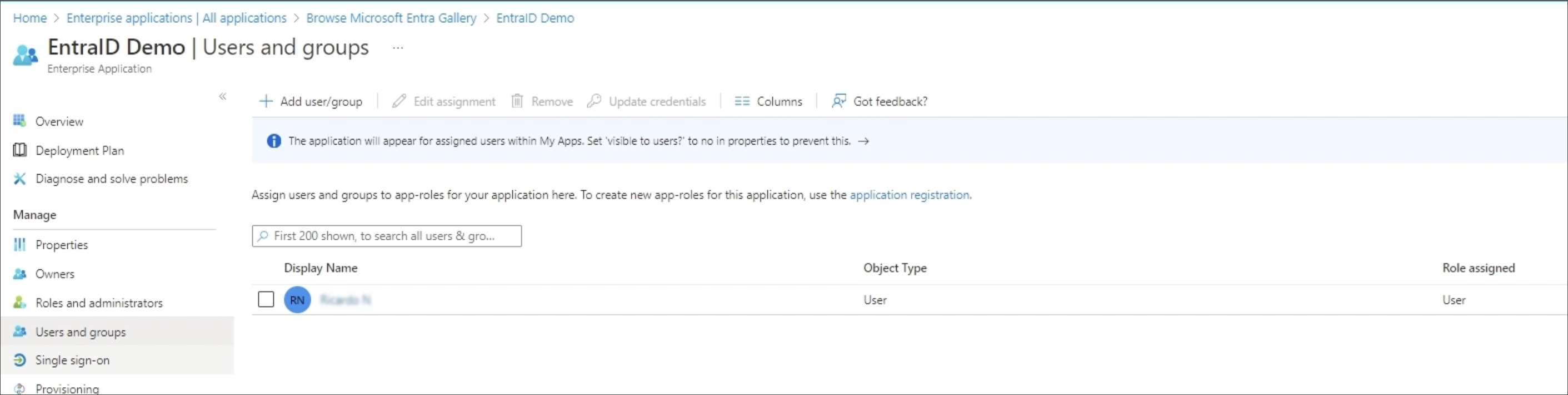Open the Columns chooser
This screenshot has height=395, width=1568.
pos(768,101)
